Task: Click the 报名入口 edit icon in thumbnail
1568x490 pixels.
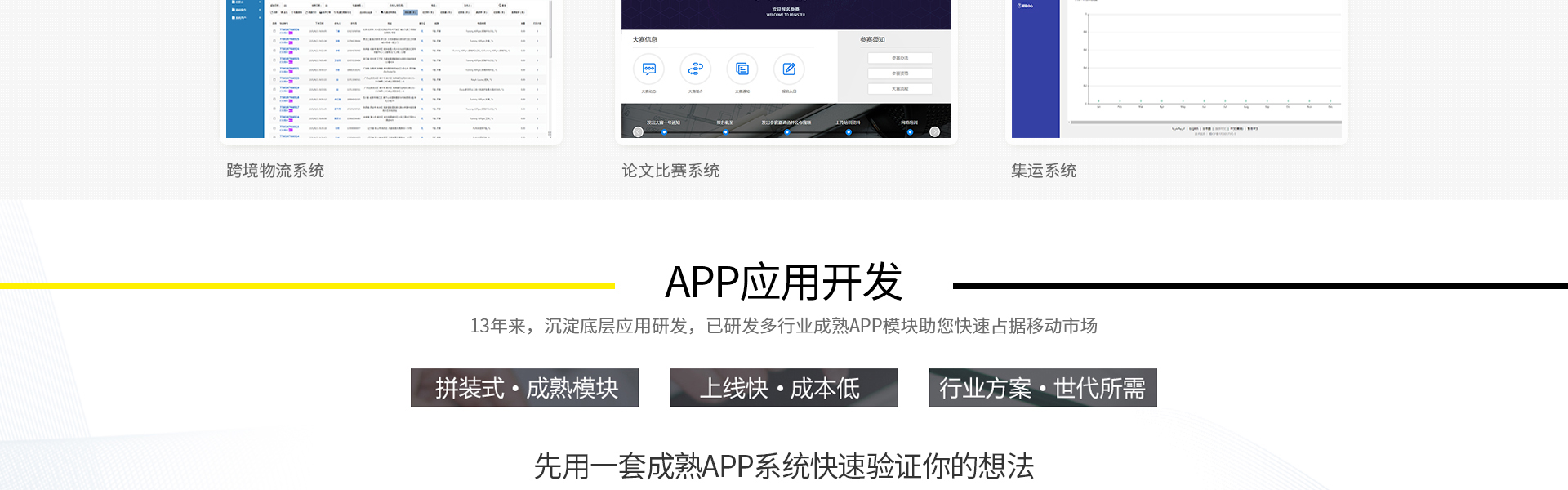Action: (789, 69)
